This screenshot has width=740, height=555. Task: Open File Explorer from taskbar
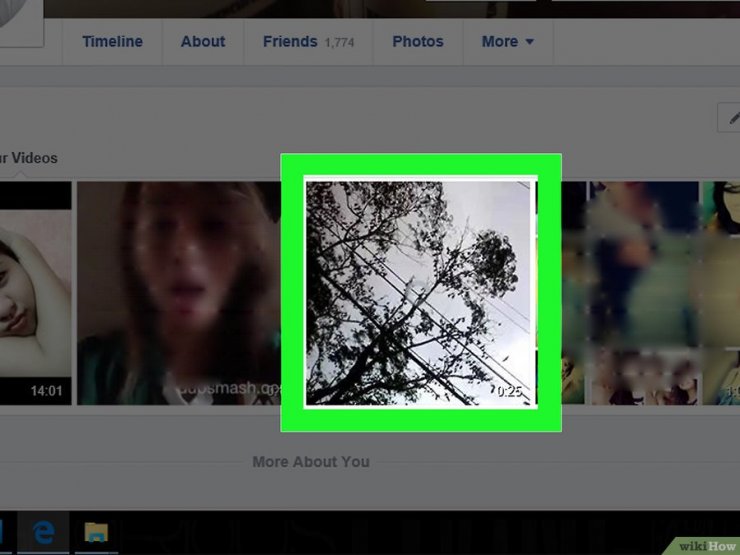(x=96, y=532)
